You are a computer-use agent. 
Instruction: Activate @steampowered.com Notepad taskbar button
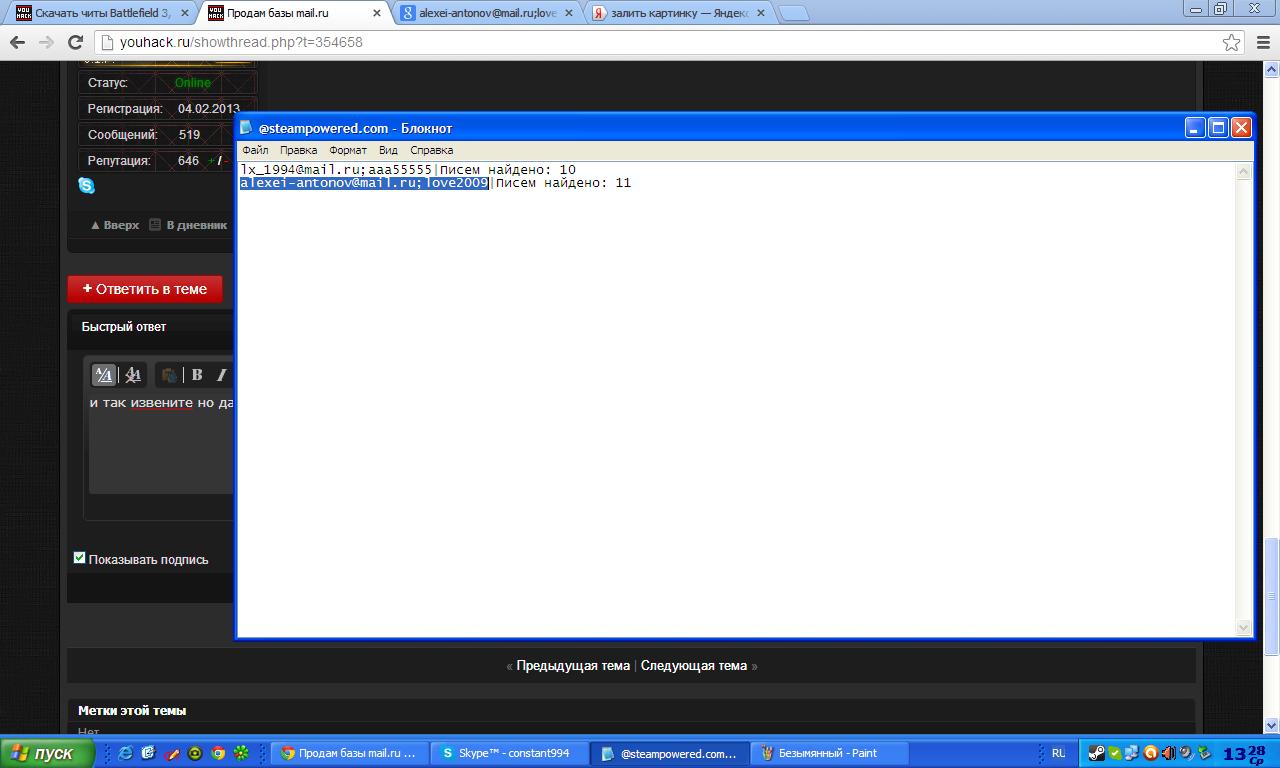[x=670, y=753]
